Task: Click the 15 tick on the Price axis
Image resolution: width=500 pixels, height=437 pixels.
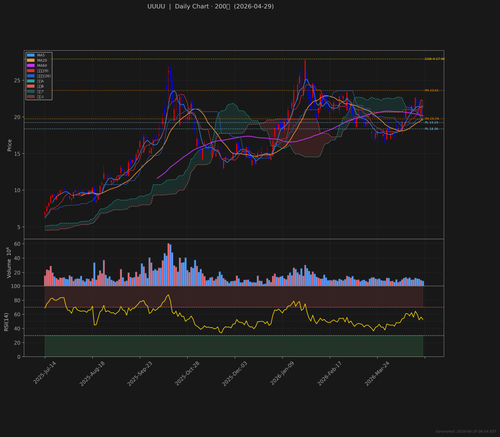Action: point(17,154)
